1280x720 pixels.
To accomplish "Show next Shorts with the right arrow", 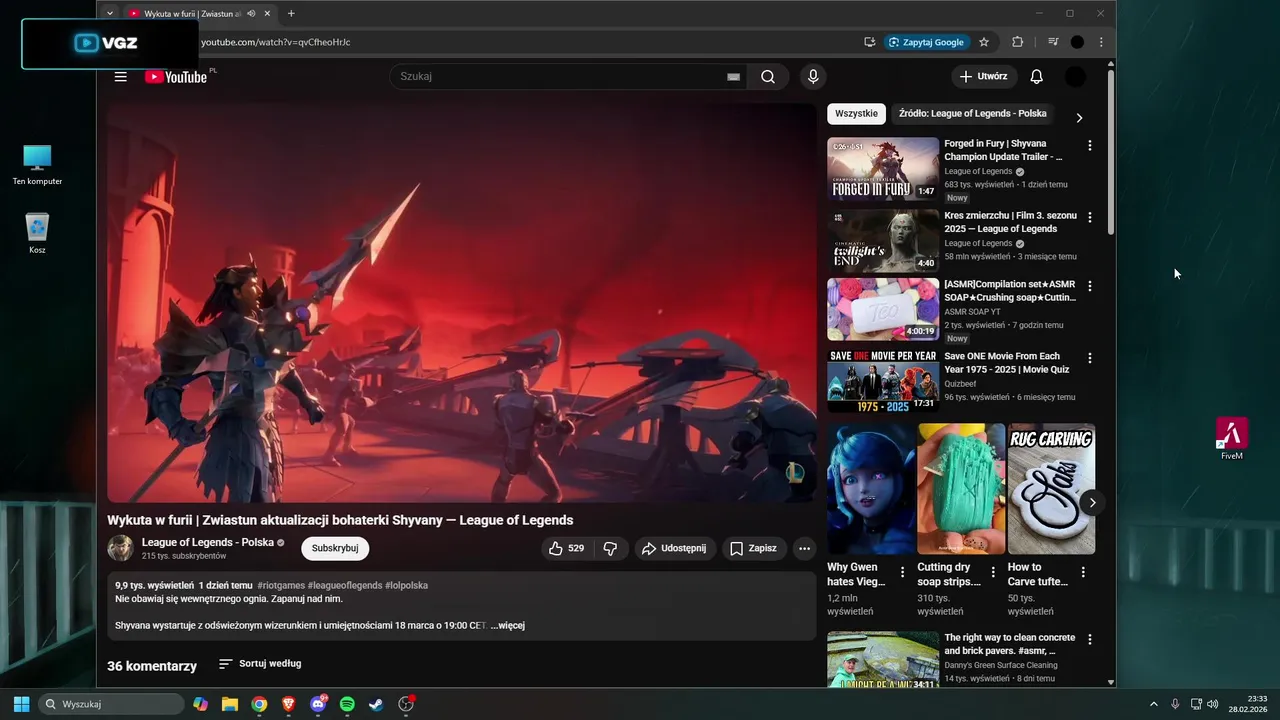I will (x=1092, y=503).
